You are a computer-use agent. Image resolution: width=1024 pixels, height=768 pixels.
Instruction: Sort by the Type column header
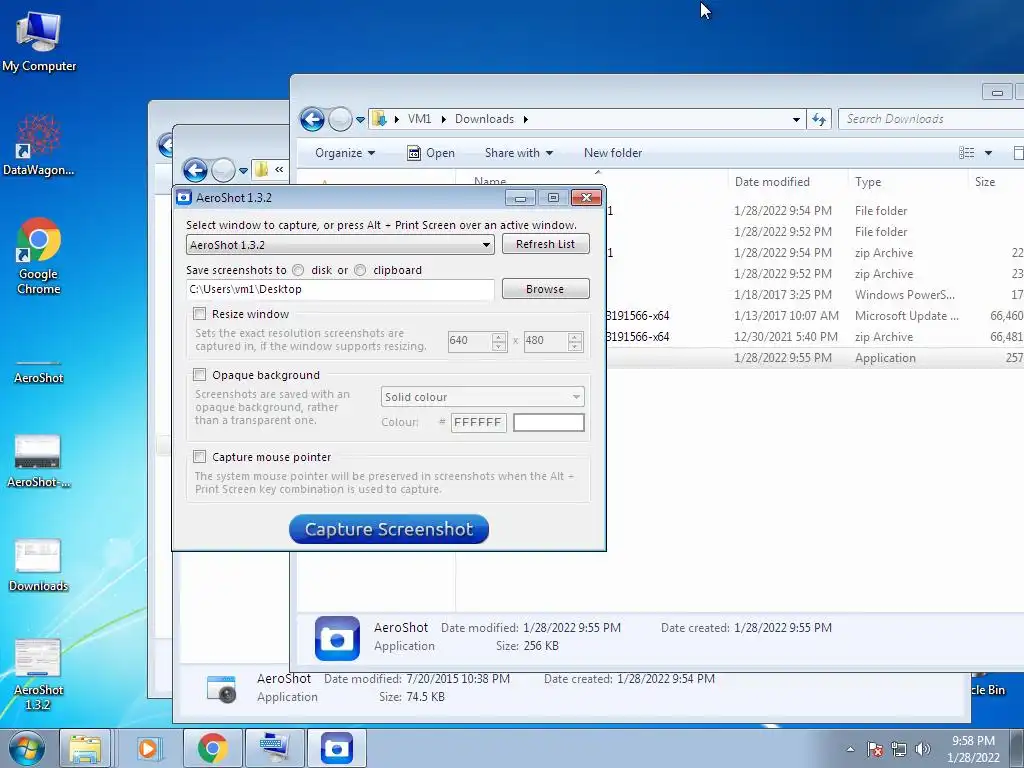(x=908, y=182)
